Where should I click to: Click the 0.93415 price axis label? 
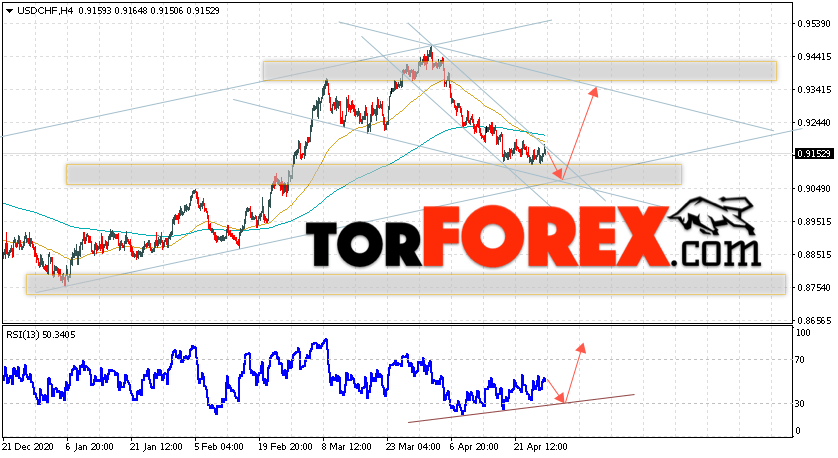814,90
